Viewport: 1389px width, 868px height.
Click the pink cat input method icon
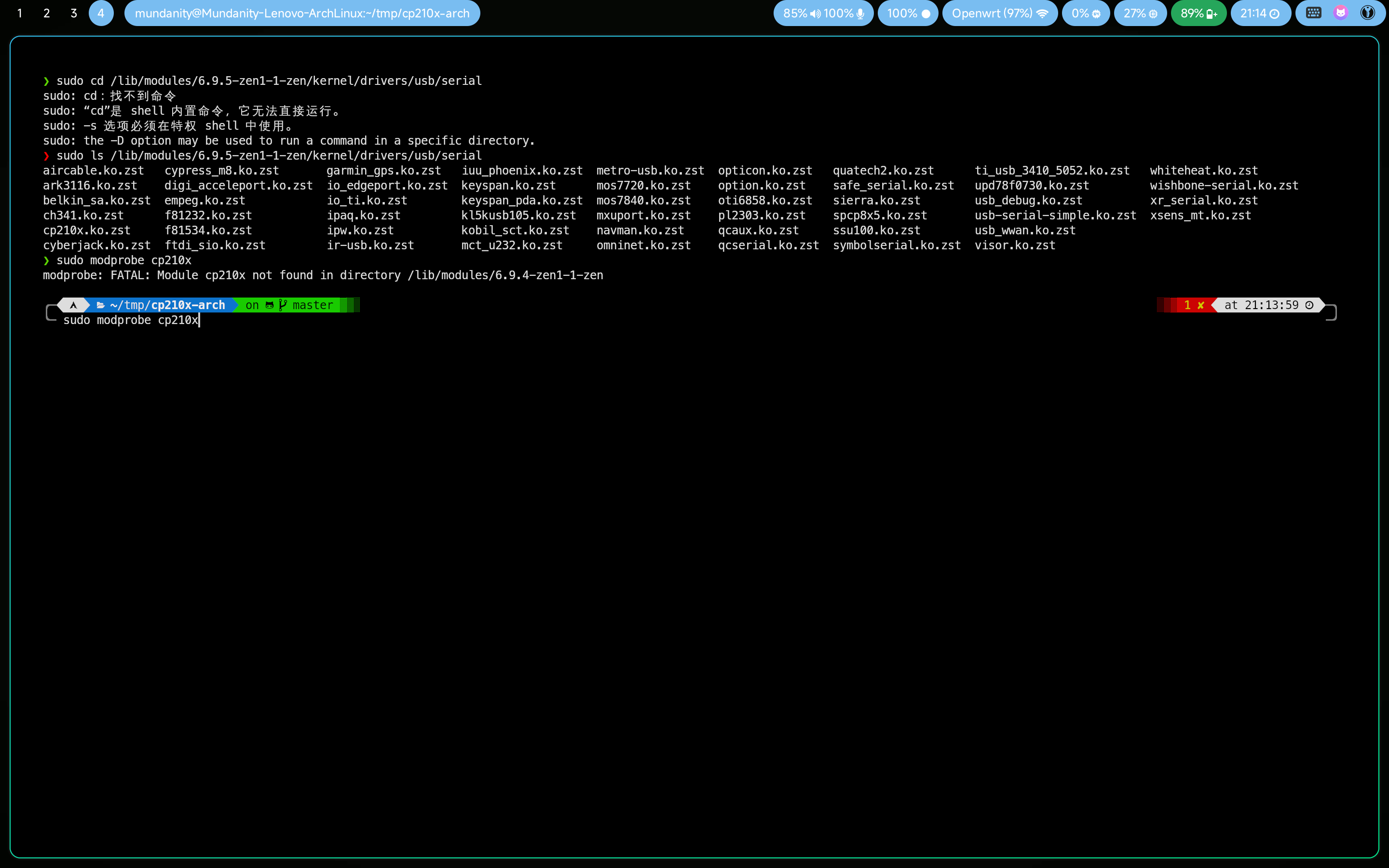pyautogui.click(x=1341, y=13)
